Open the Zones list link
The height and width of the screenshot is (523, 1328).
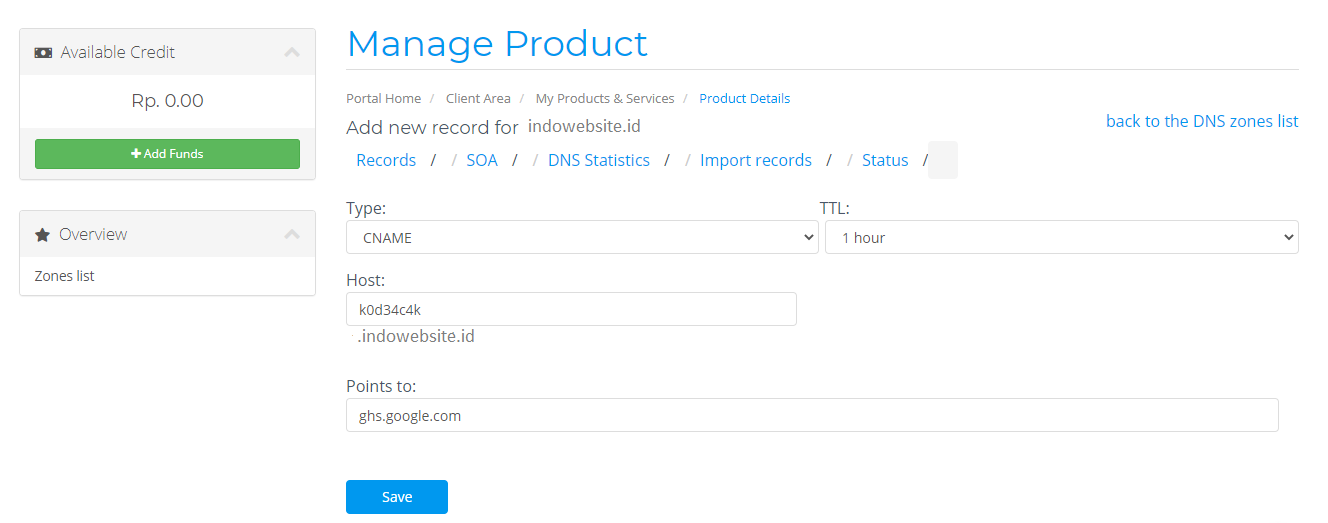pos(65,276)
